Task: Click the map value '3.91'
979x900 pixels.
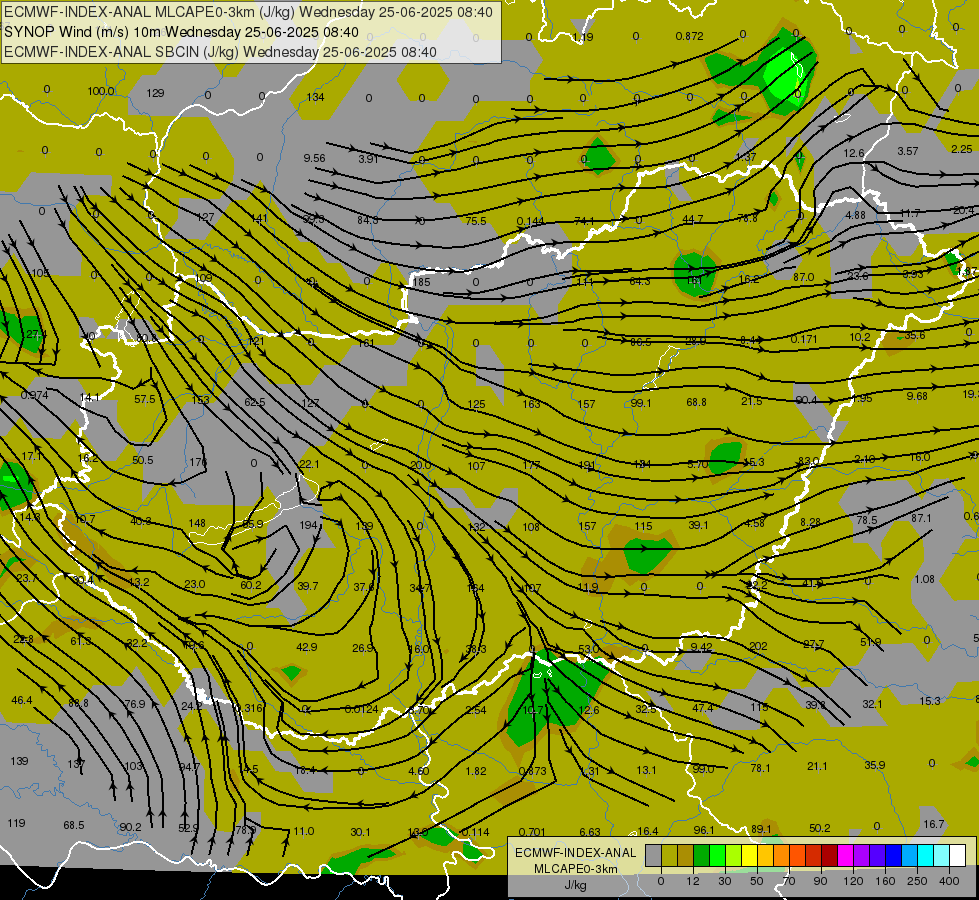Action: (x=368, y=159)
